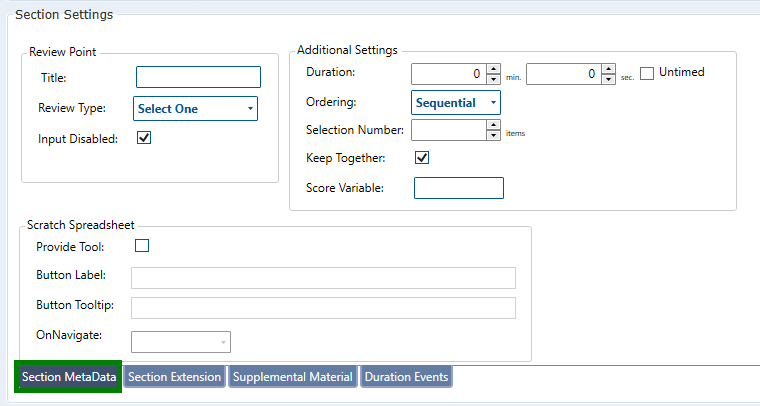This screenshot has height=406, width=760.
Task: Increase Duration minutes with up arrow
Action: tap(493, 68)
